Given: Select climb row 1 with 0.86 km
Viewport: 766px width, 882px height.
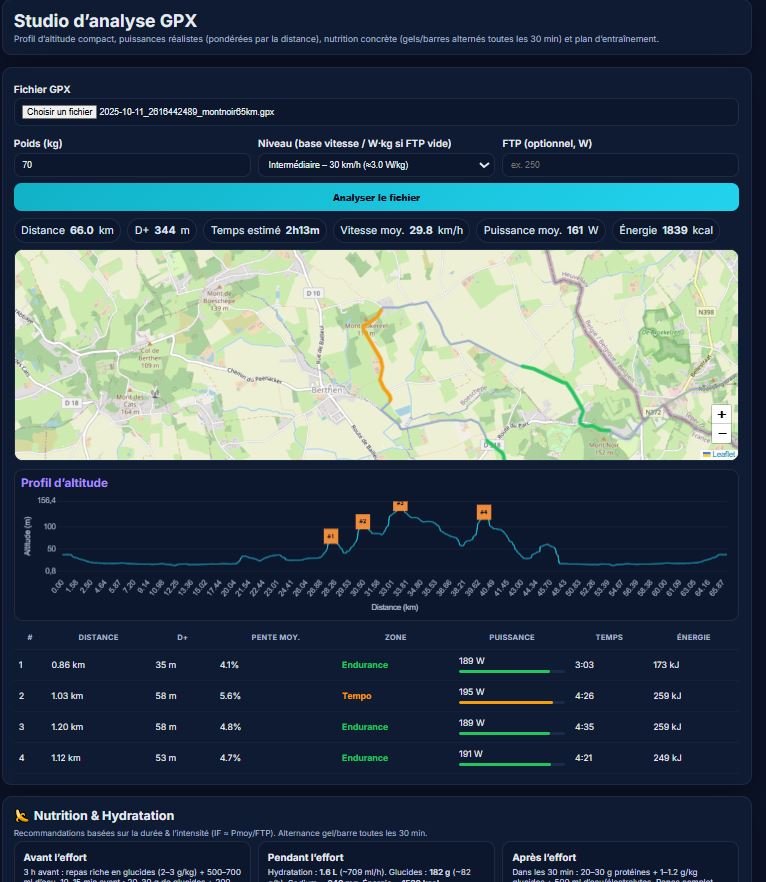Looking at the screenshot, I should tap(376, 665).
